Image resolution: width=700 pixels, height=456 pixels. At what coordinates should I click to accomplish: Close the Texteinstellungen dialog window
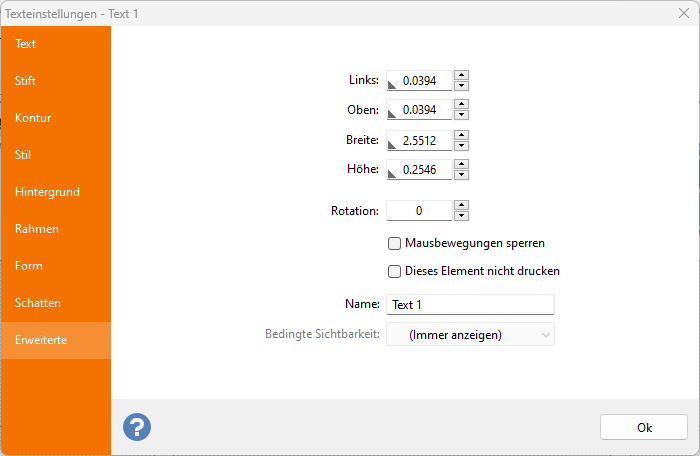pyautogui.click(x=682, y=13)
